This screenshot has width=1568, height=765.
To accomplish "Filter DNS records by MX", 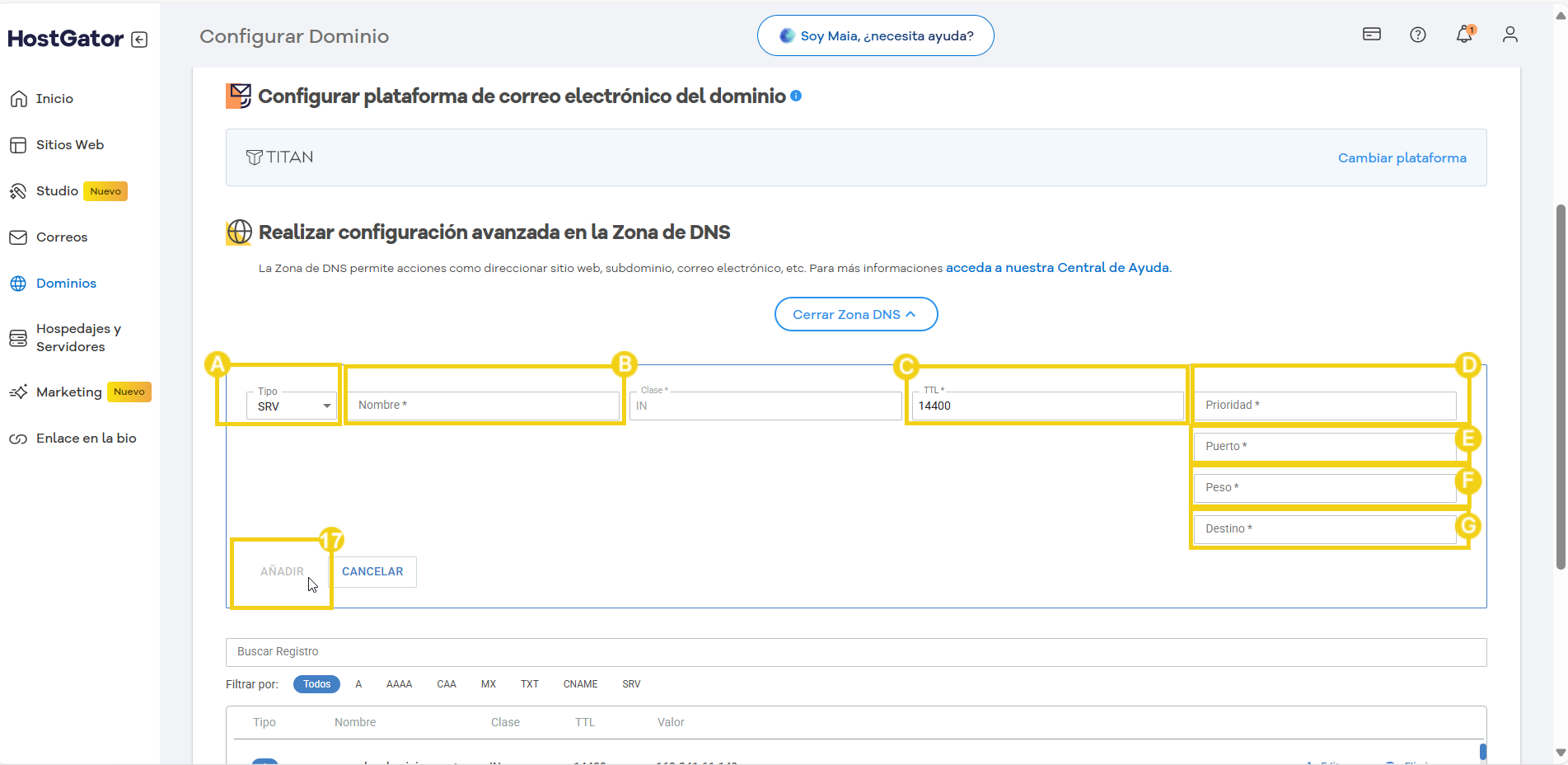I will point(488,684).
